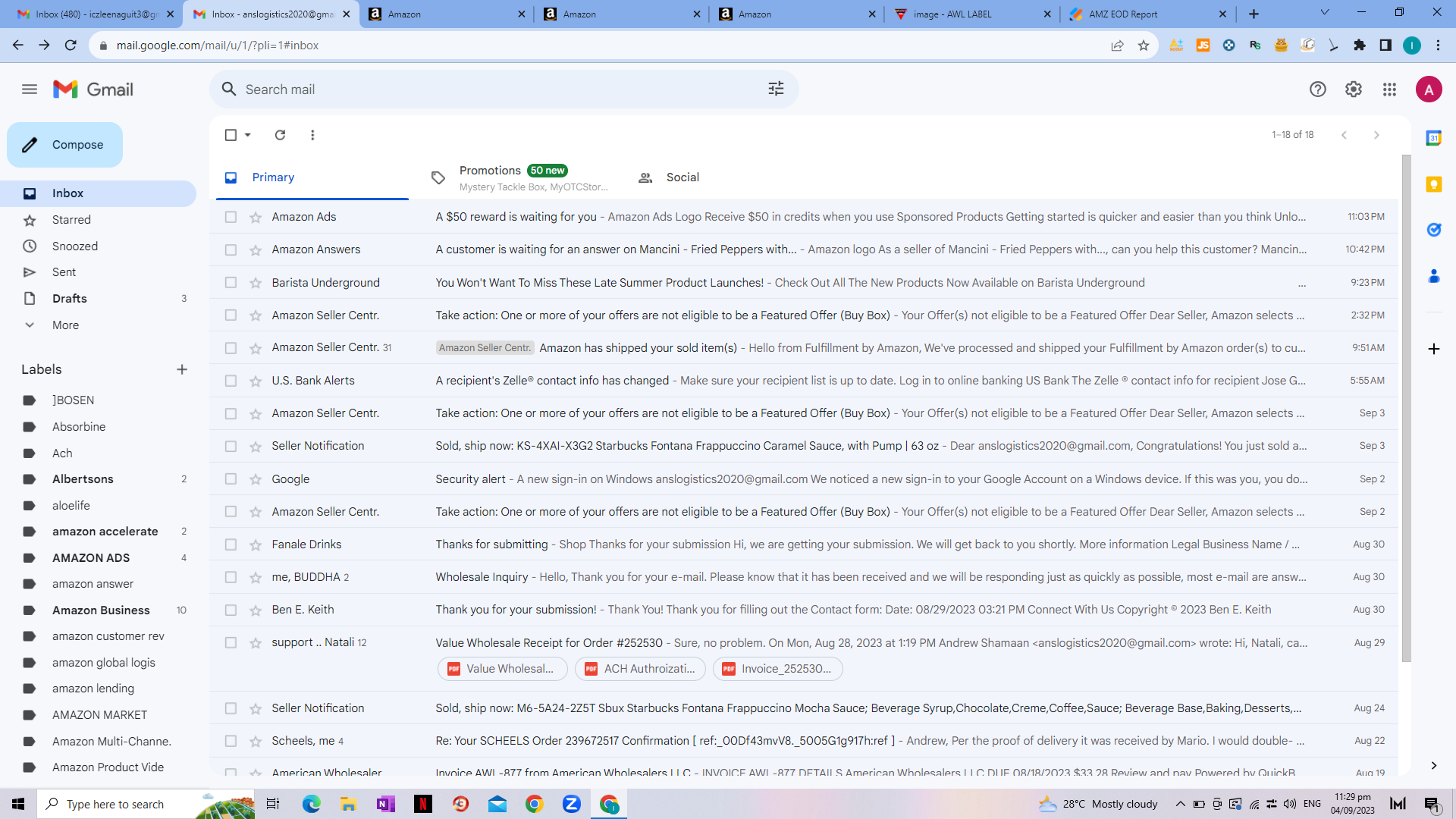Check the U.S. Bank Alerts email checkbox

pyautogui.click(x=231, y=381)
